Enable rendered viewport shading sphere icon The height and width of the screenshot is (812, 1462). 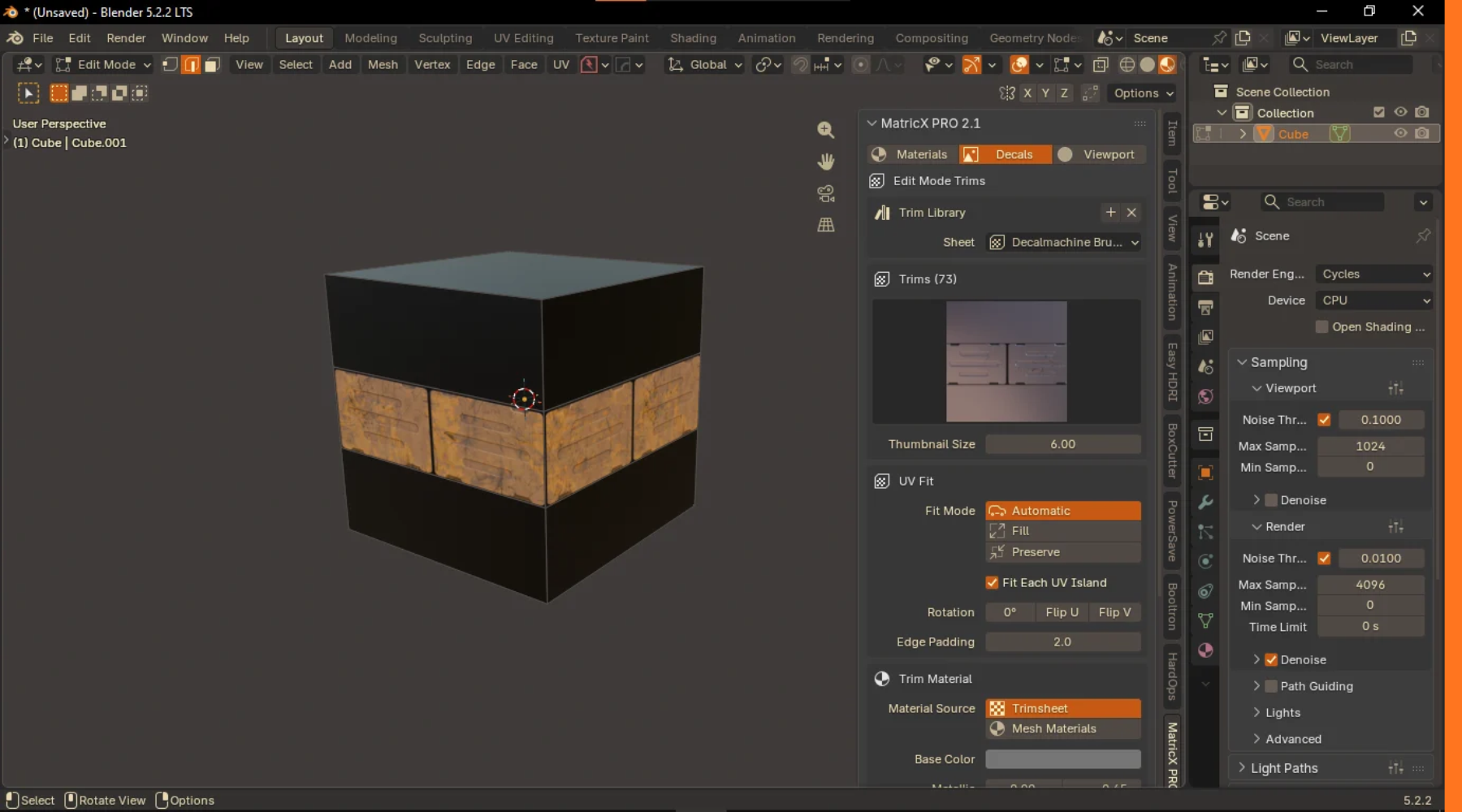pyautogui.click(x=1167, y=64)
